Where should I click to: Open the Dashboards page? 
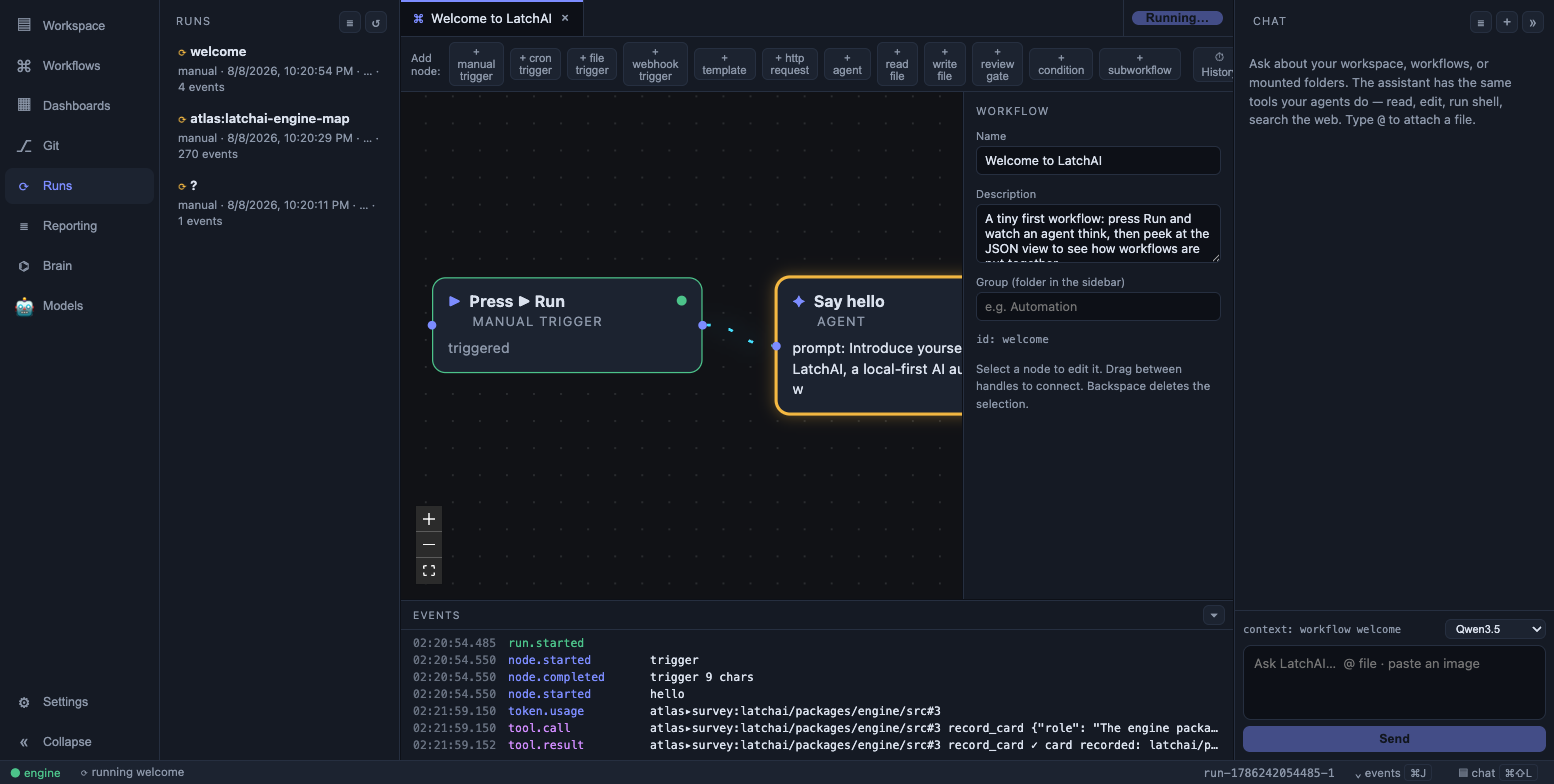78,106
